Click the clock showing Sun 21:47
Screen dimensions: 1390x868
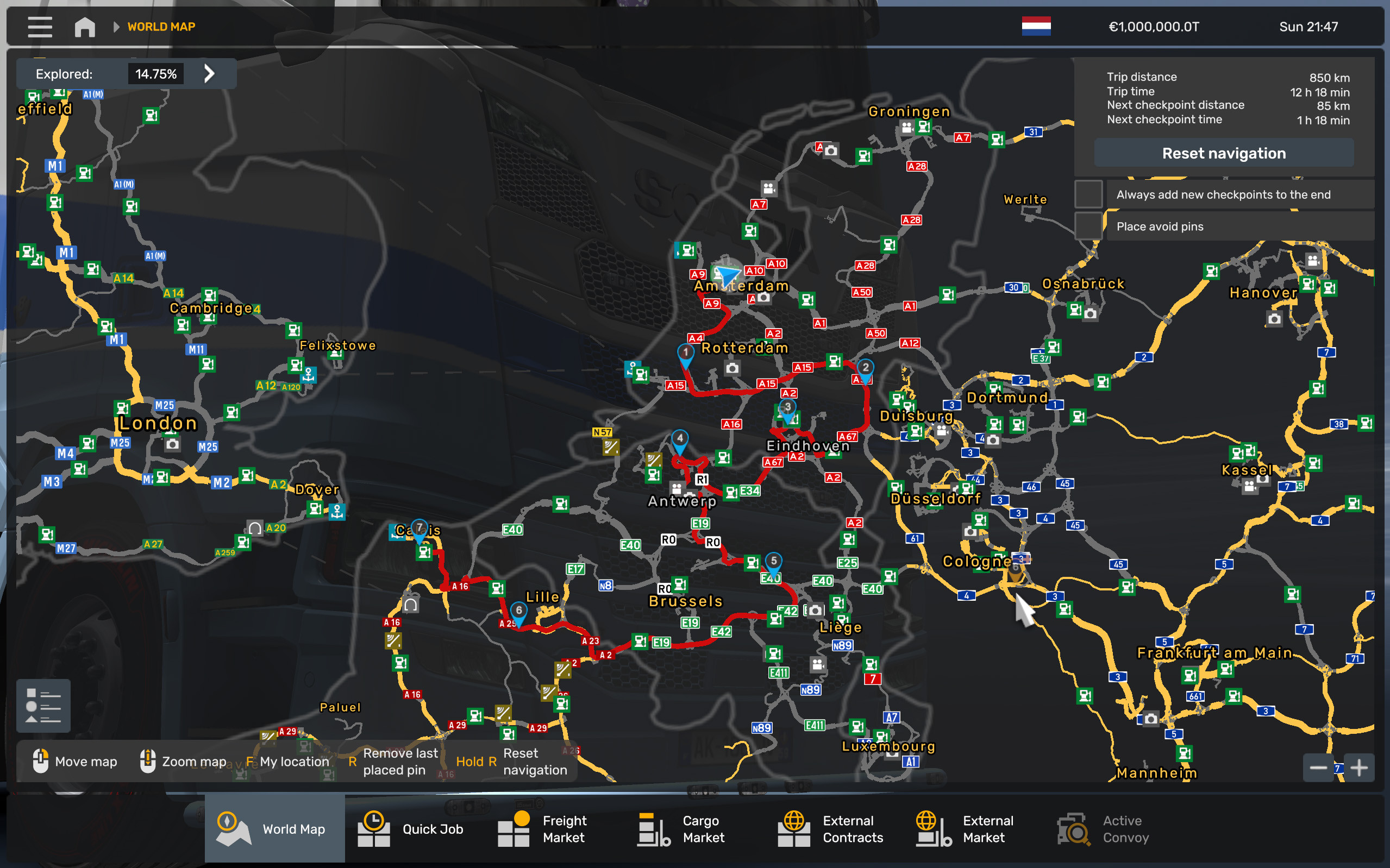click(x=1308, y=27)
